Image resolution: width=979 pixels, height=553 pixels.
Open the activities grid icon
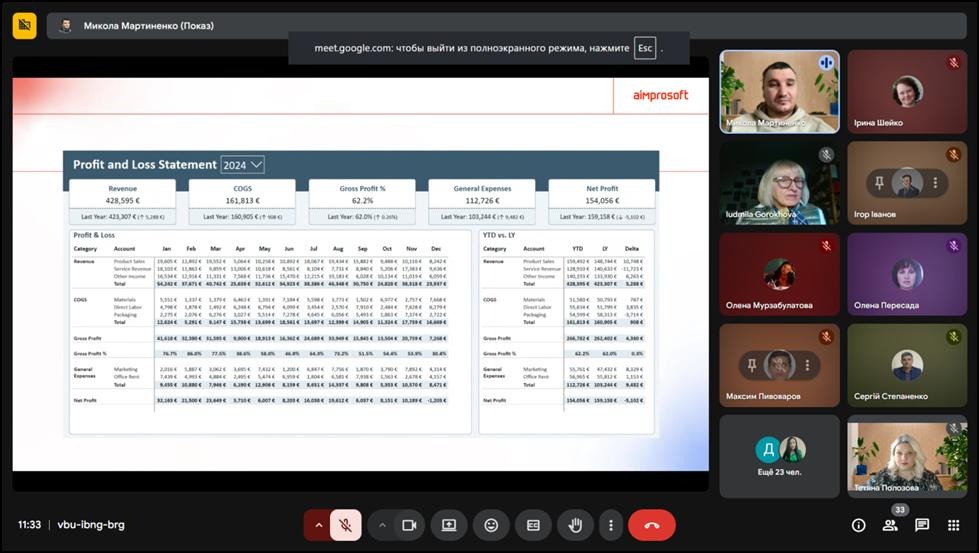pos(953,525)
